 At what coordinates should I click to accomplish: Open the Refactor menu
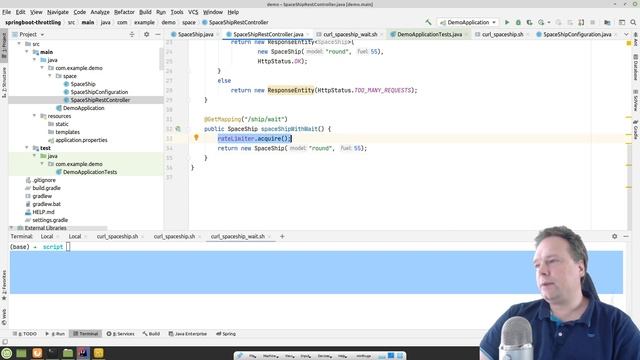point(124,12)
